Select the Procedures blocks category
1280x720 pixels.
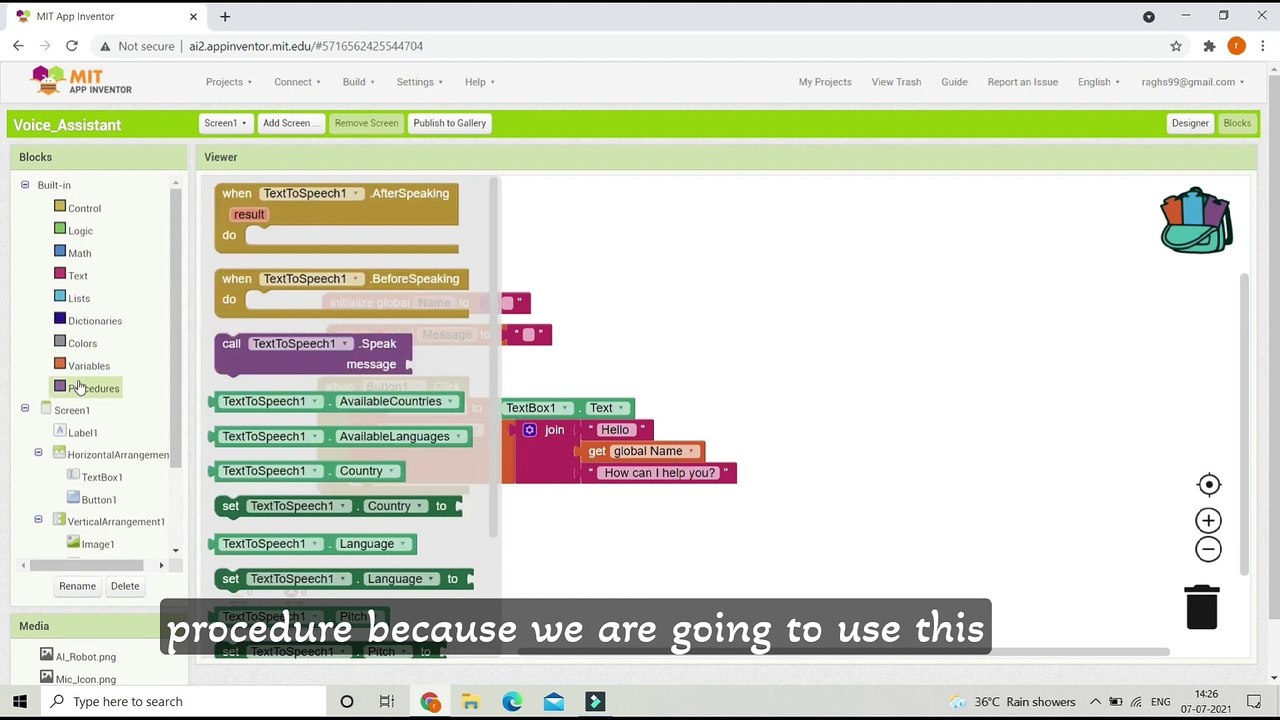coord(93,388)
